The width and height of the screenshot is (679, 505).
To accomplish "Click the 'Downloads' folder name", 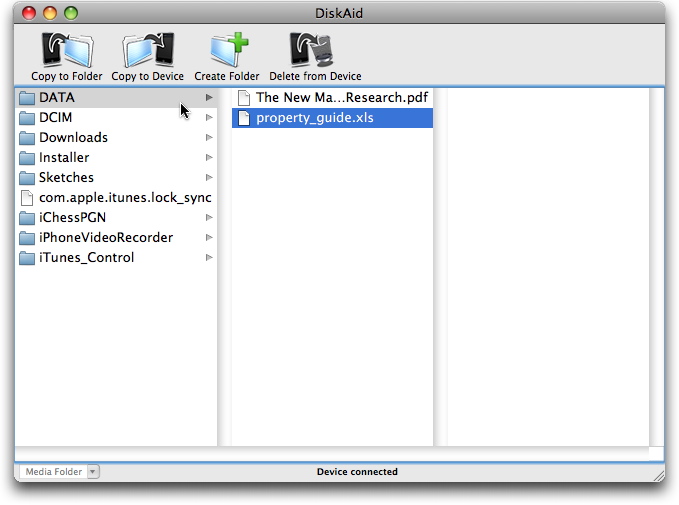I will tap(73, 137).
